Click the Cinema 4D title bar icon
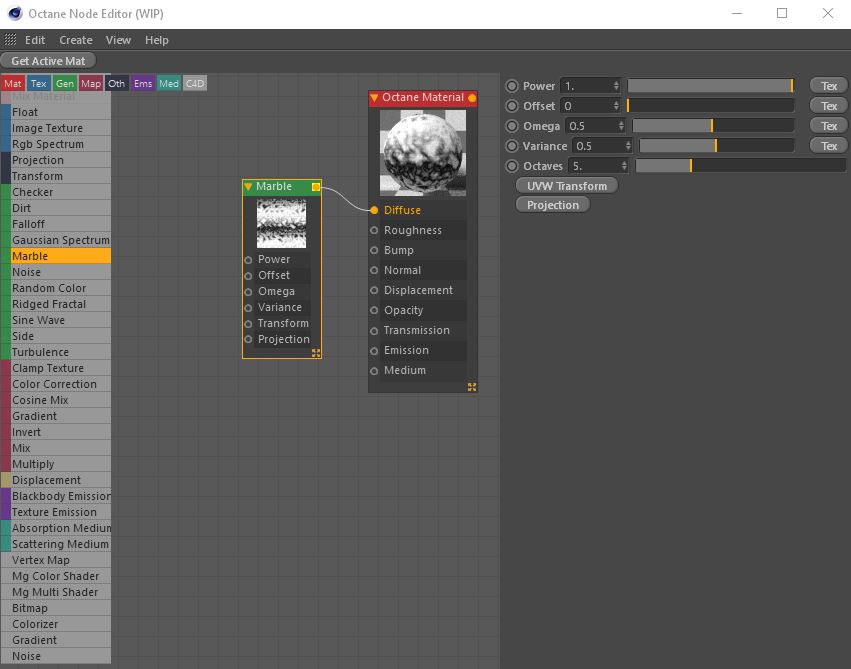Image resolution: width=851 pixels, height=669 pixels. coord(13,14)
